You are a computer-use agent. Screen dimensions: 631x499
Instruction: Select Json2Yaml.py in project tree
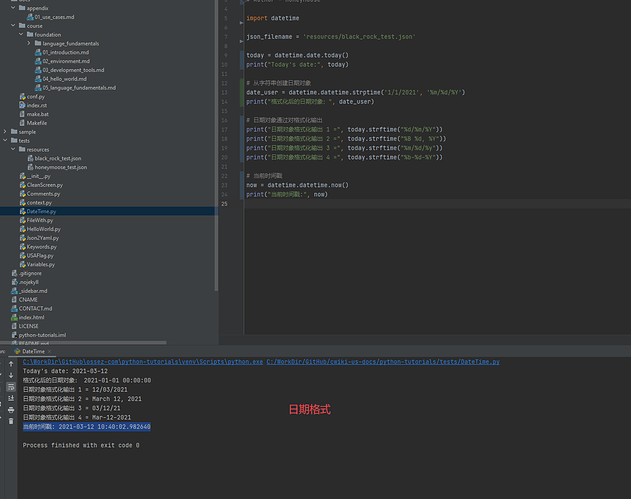coord(43,238)
